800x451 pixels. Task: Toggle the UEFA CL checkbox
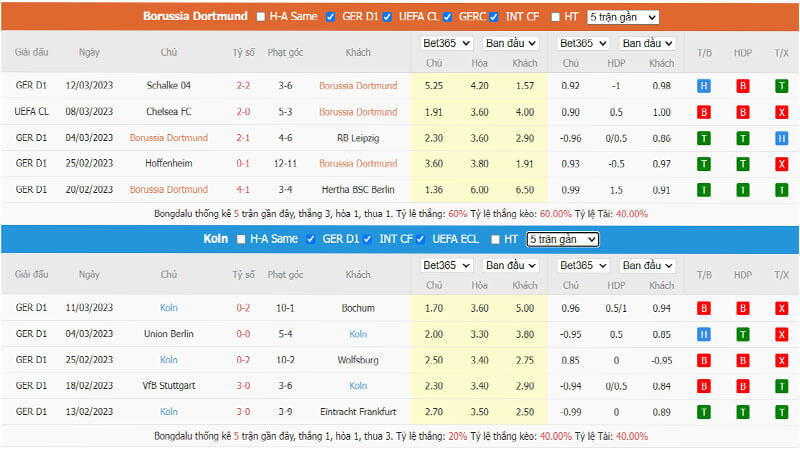click(x=387, y=17)
